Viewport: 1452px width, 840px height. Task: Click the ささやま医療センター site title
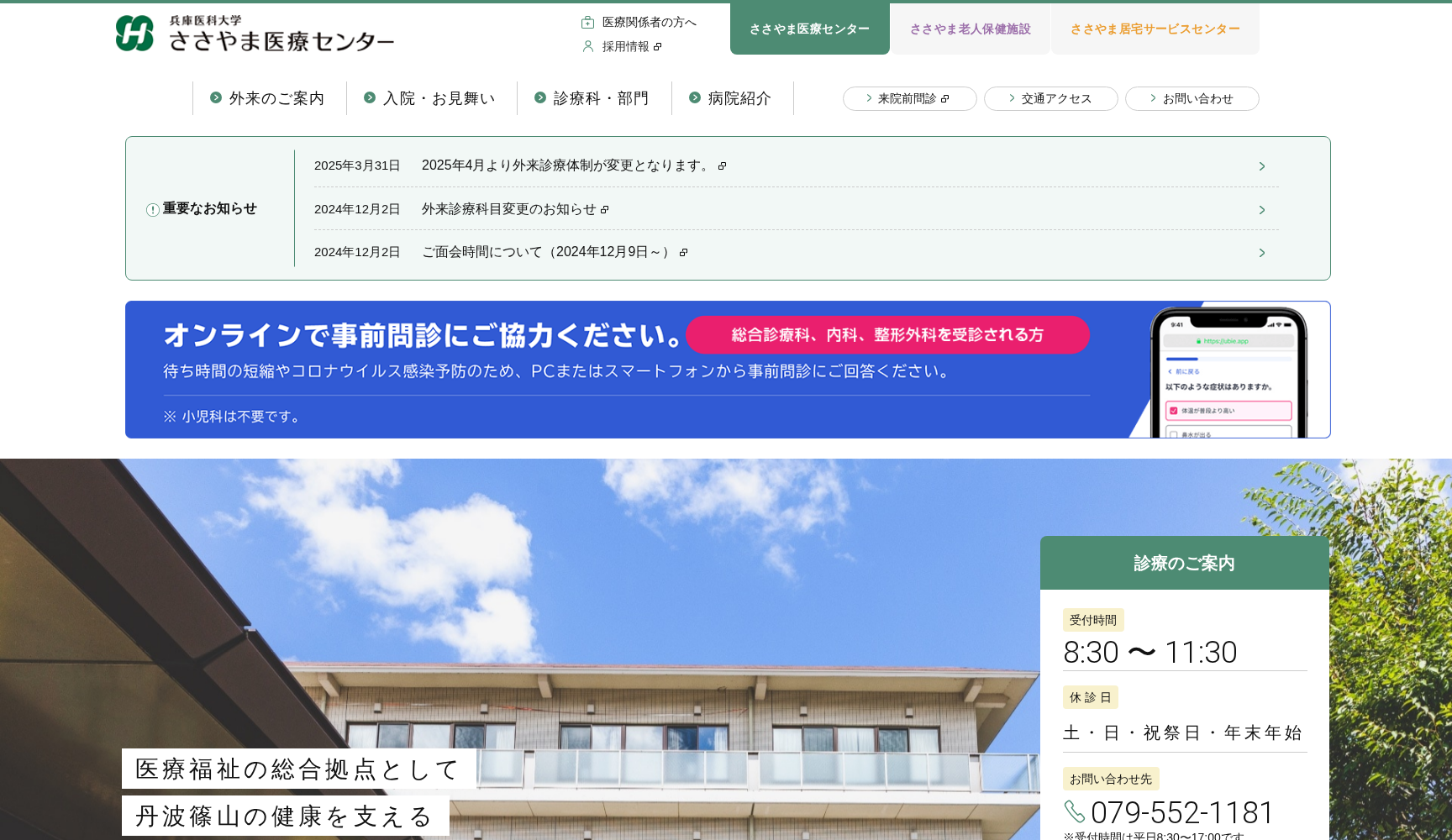281,40
